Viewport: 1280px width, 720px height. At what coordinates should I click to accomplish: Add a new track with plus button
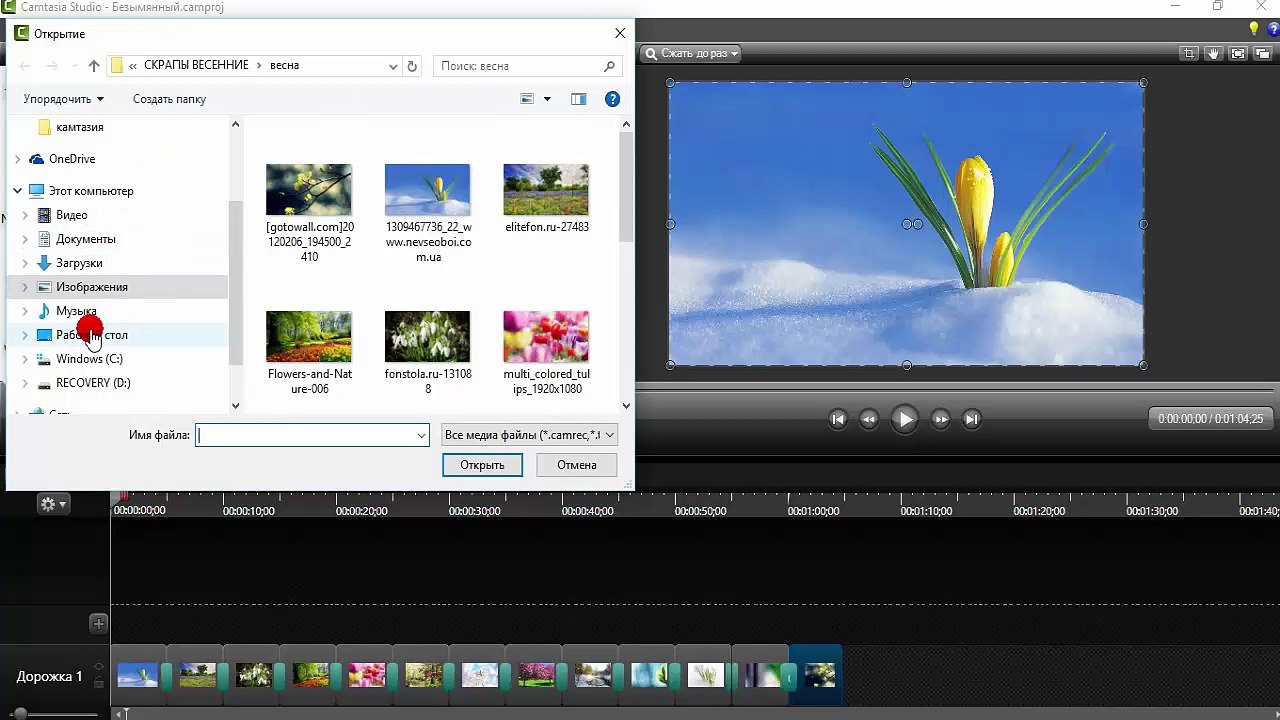(x=99, y=623)
